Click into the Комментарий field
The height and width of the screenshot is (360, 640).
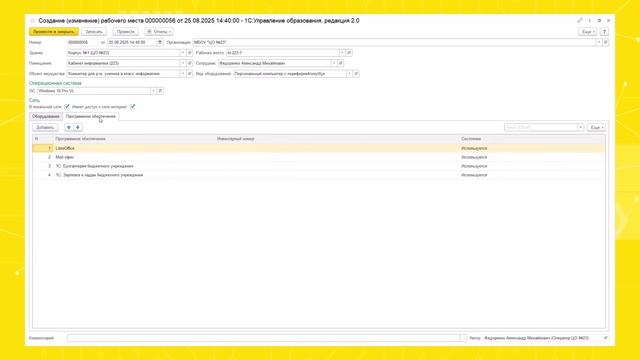(x=264, y=338)
